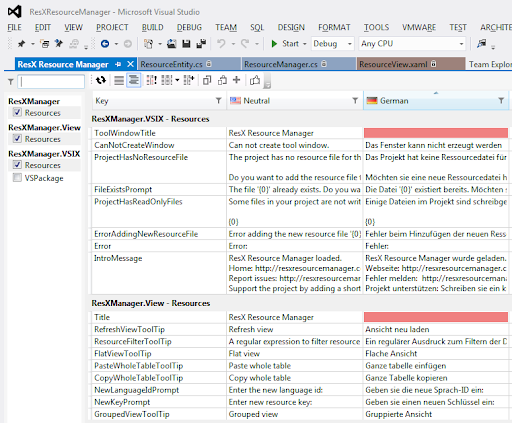Click the Key column filter funnel
The height and width of the screenshot is (423, 512).
(218, 100)
